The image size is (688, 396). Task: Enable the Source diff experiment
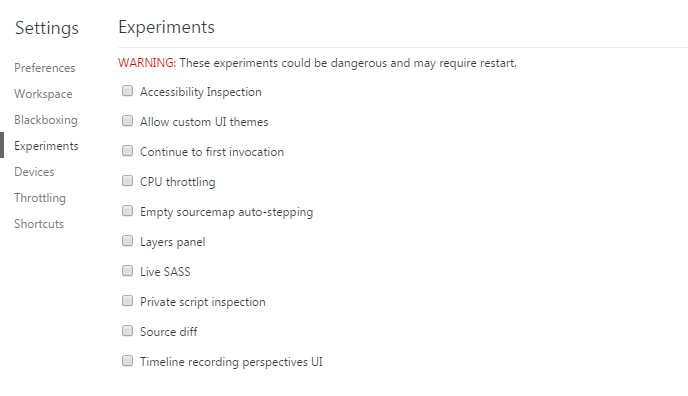pyautogui.click(x=127, y=331)
